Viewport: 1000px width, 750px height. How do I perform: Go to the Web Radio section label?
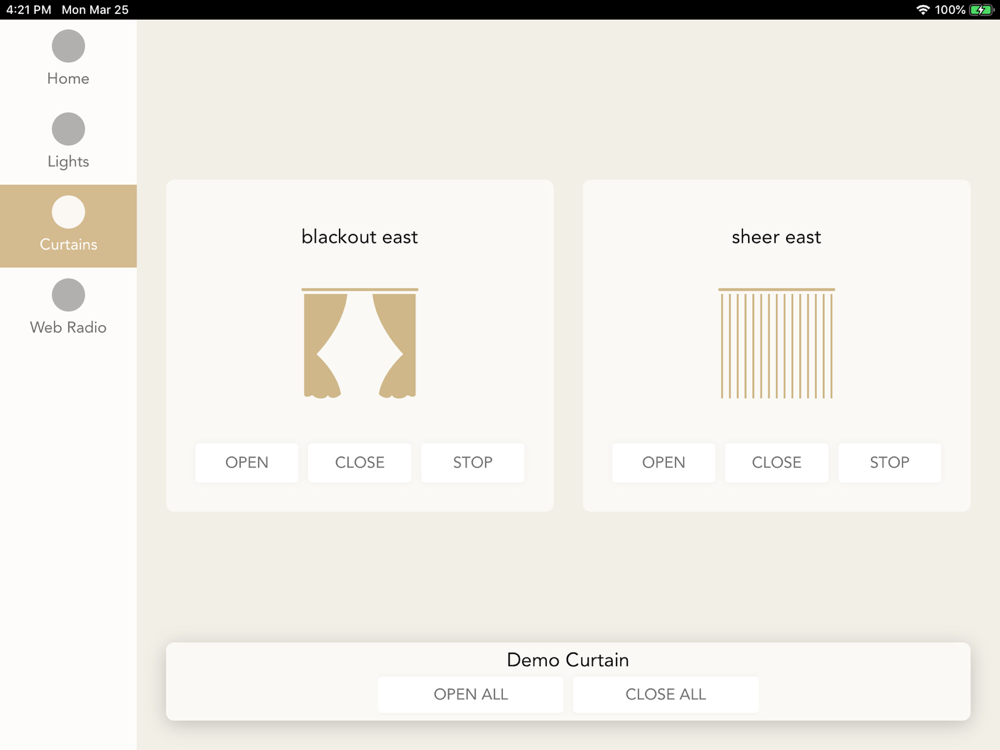68,328
